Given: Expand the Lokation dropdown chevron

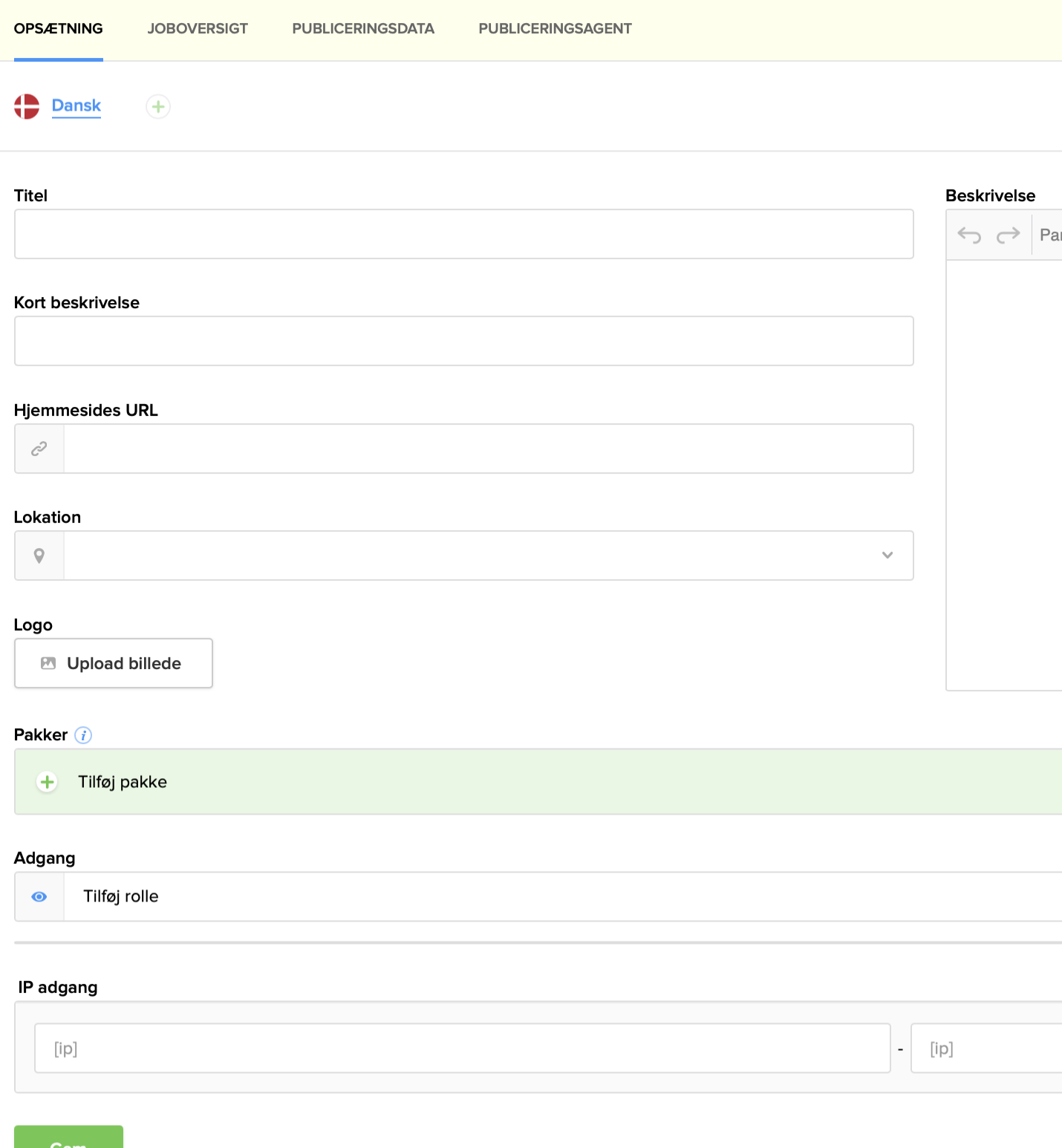Looking at the screenshot, I should 887,555.
